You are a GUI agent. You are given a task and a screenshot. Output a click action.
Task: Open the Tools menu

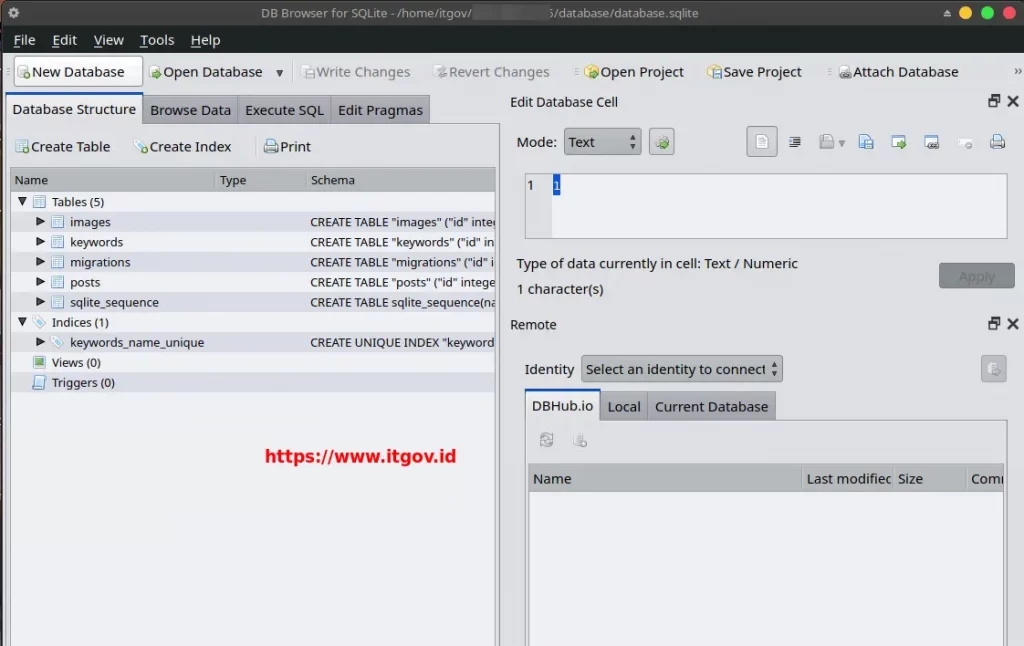tap(156, 40)
